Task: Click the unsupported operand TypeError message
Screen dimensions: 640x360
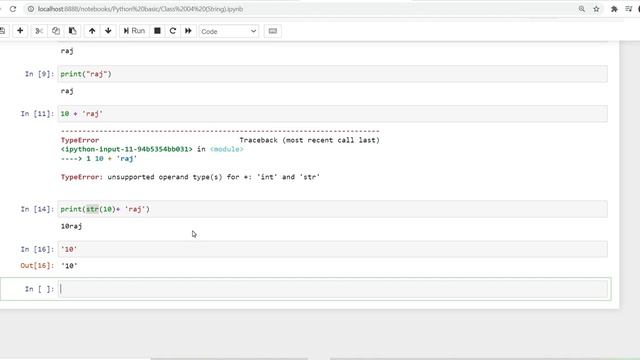Action: pos(190,177)
